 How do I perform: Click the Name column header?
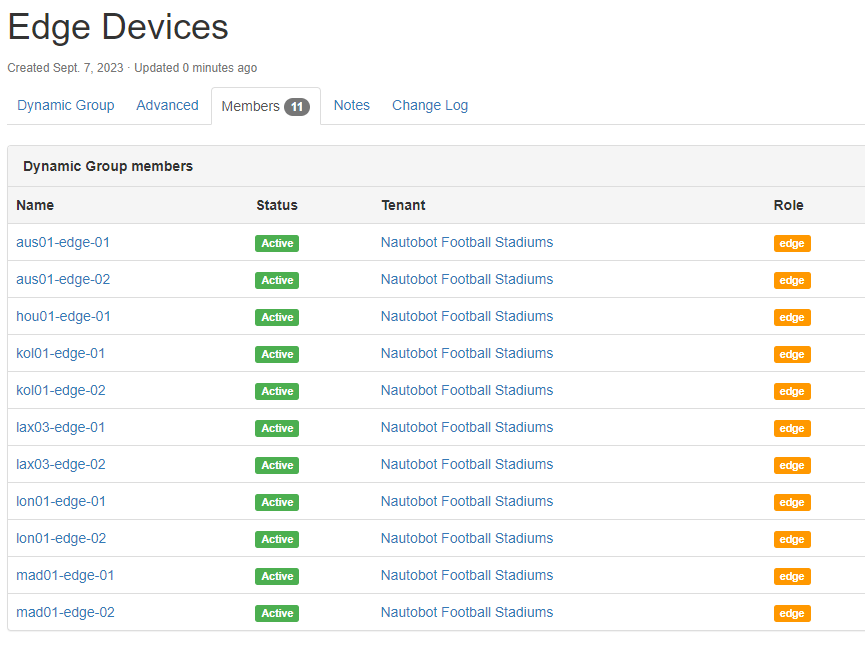(x=35, y=205)
